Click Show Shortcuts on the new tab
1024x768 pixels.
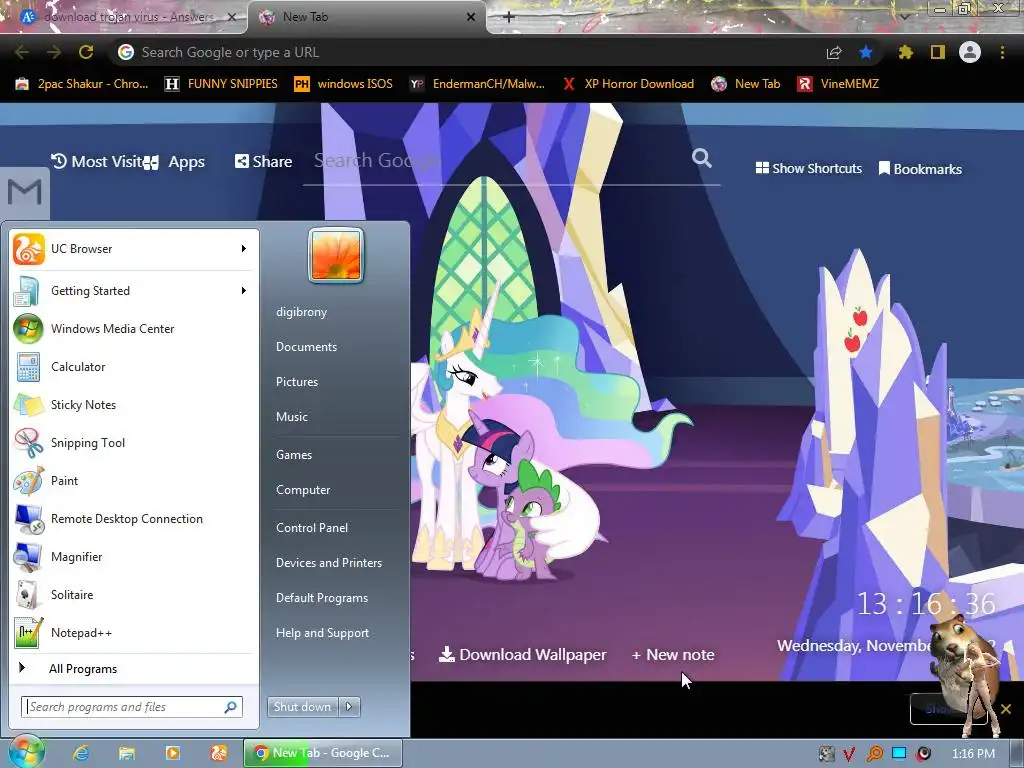(x=808, y=168)
